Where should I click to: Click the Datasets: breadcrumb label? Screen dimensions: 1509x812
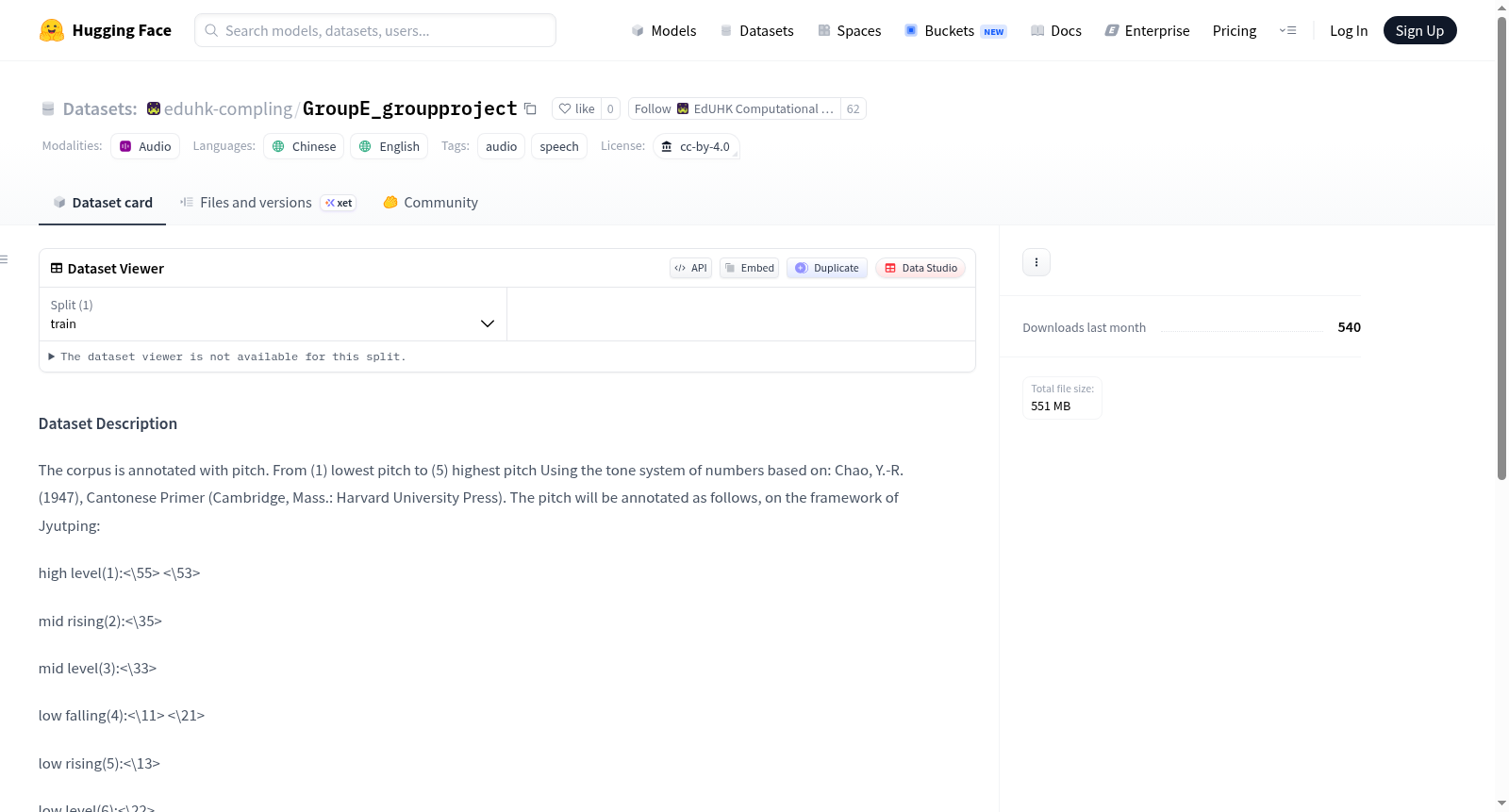click(100, 109)
